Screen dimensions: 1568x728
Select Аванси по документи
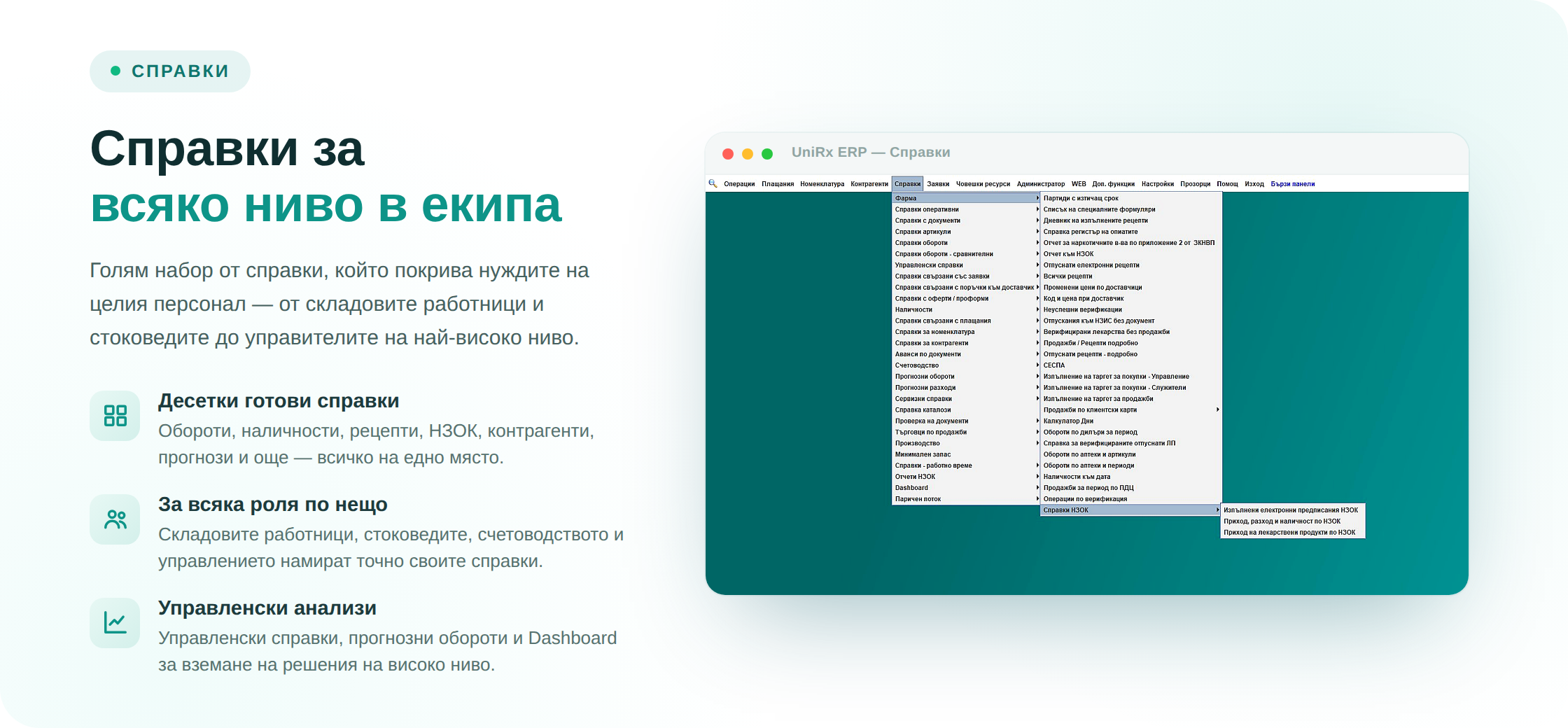click(x=966, y=354)
